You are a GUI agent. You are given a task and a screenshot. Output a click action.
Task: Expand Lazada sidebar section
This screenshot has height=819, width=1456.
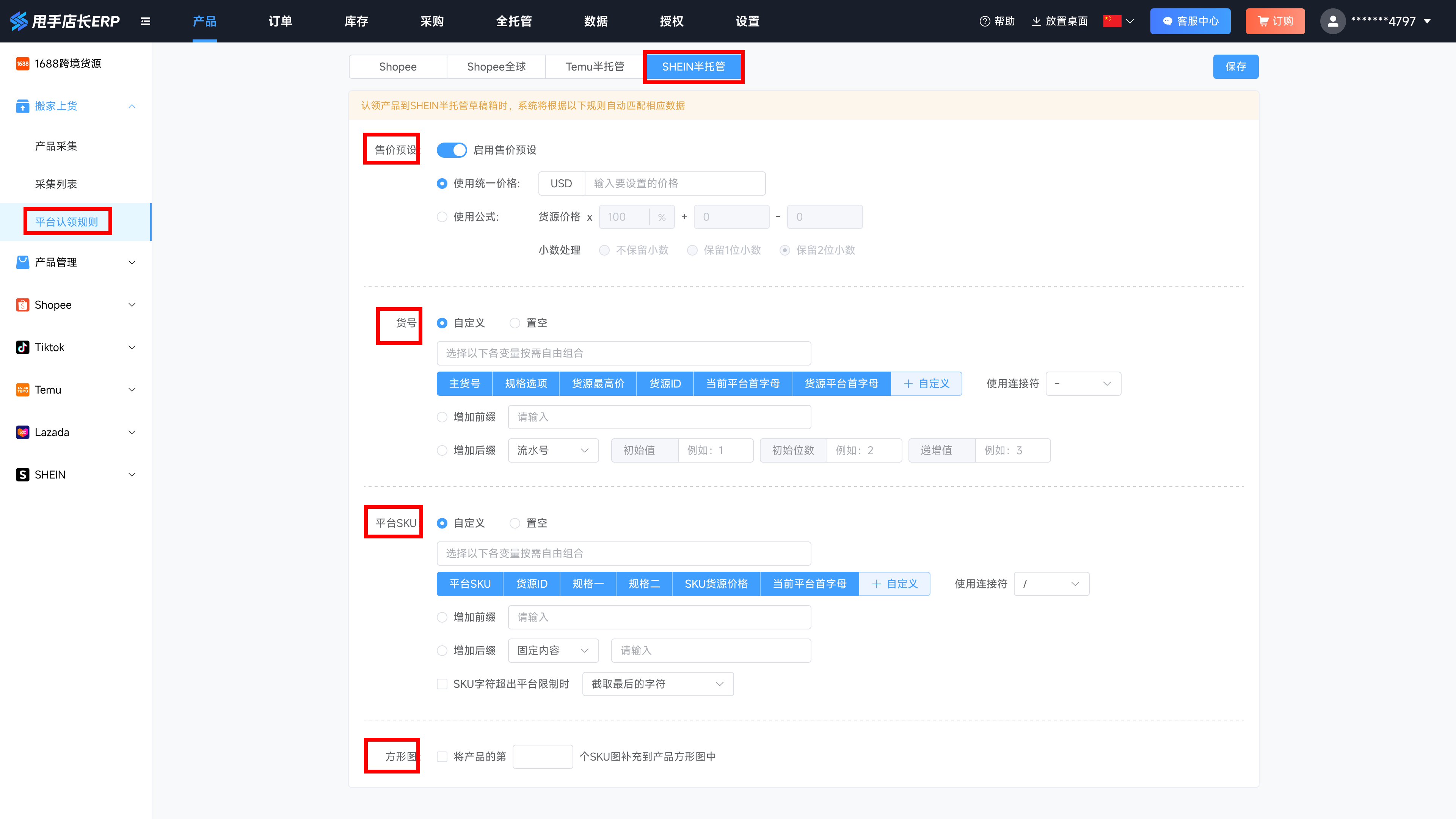(x=132, y=432)
